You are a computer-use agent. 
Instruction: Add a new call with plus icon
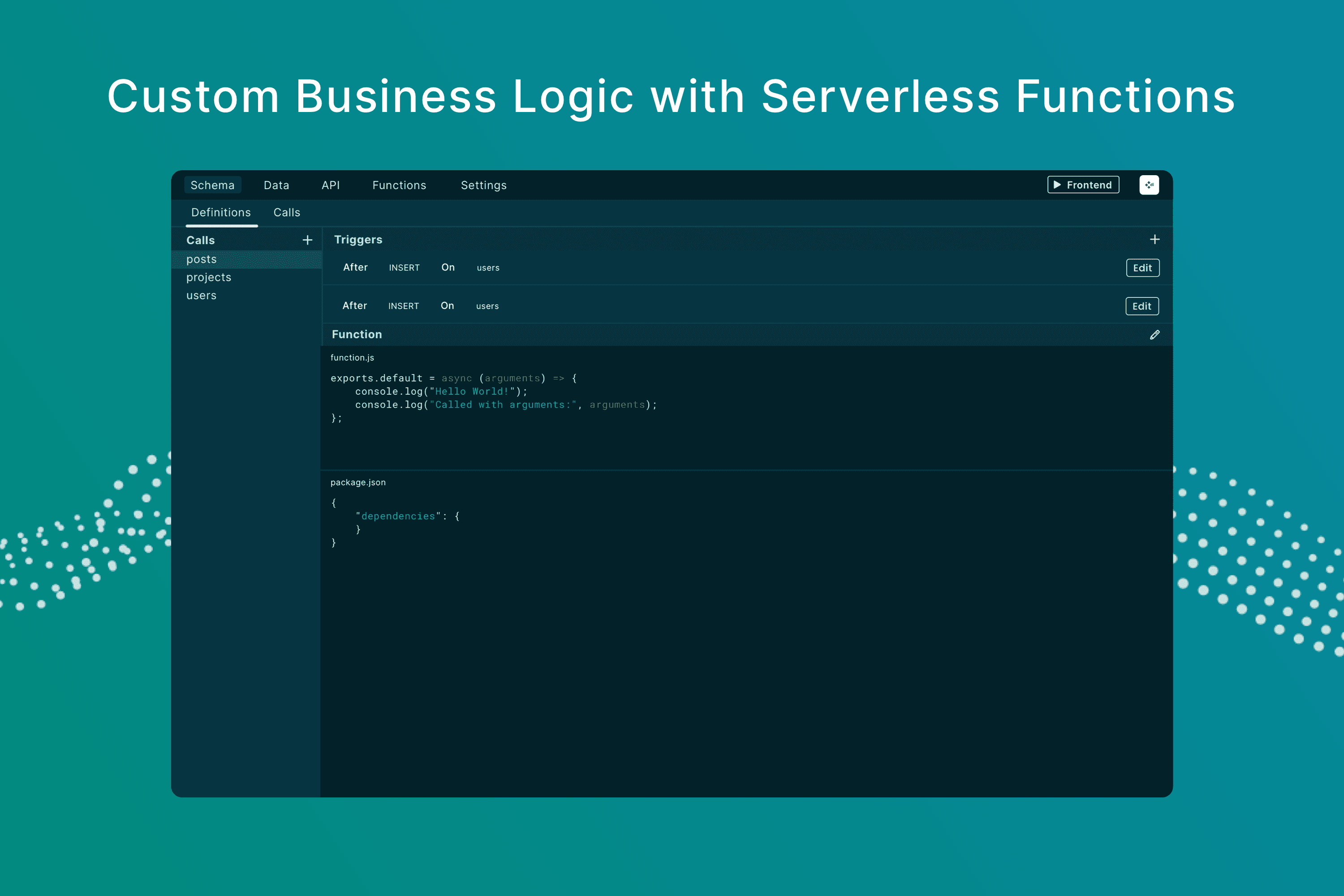(307, 240)
